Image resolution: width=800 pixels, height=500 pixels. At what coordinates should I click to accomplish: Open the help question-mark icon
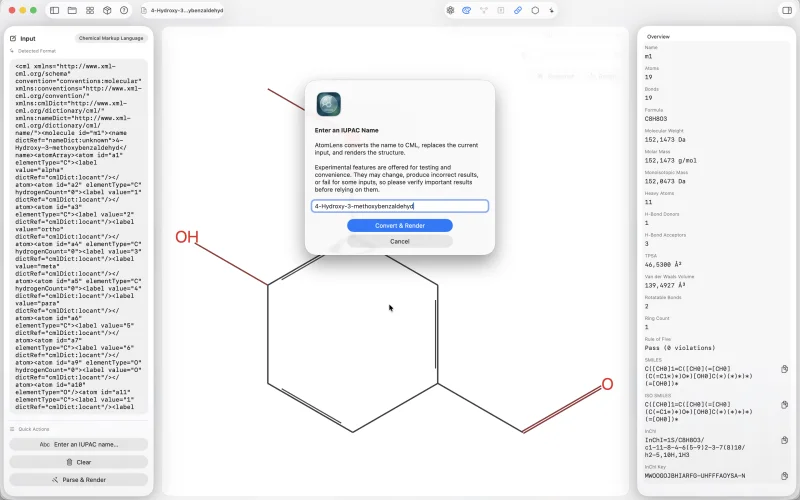click(x=124, y=10)
